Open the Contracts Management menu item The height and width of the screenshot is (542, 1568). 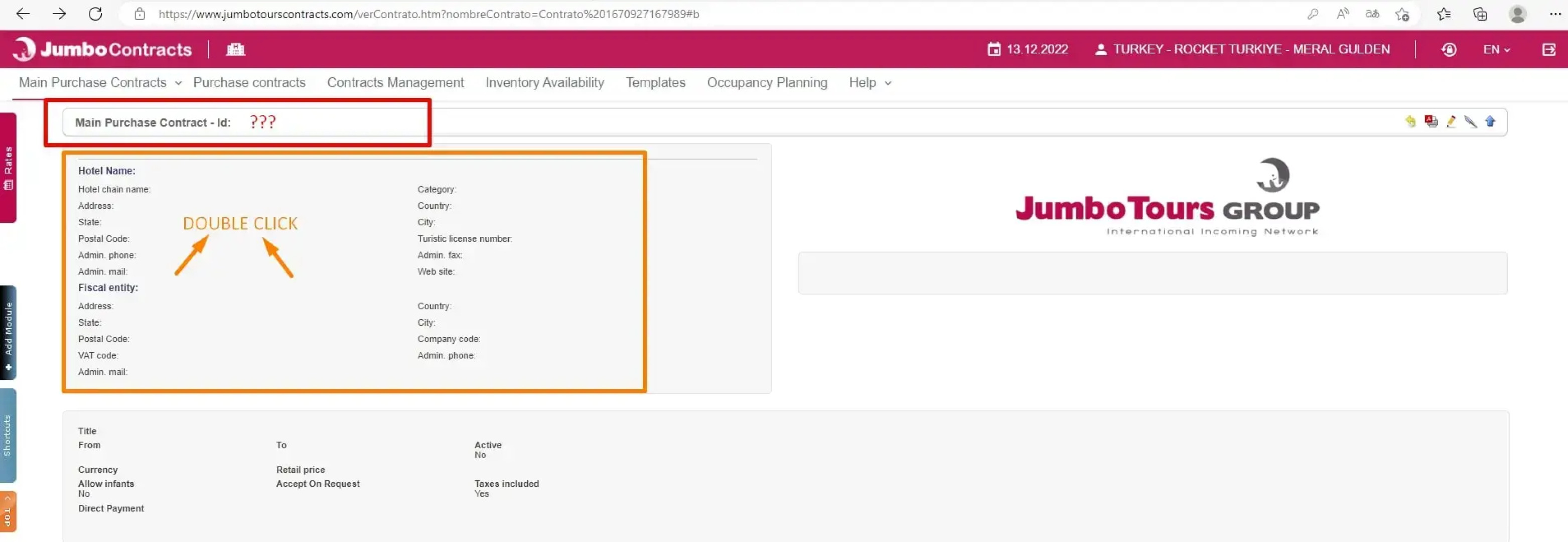pyautogui.click(x=395, y=83)
